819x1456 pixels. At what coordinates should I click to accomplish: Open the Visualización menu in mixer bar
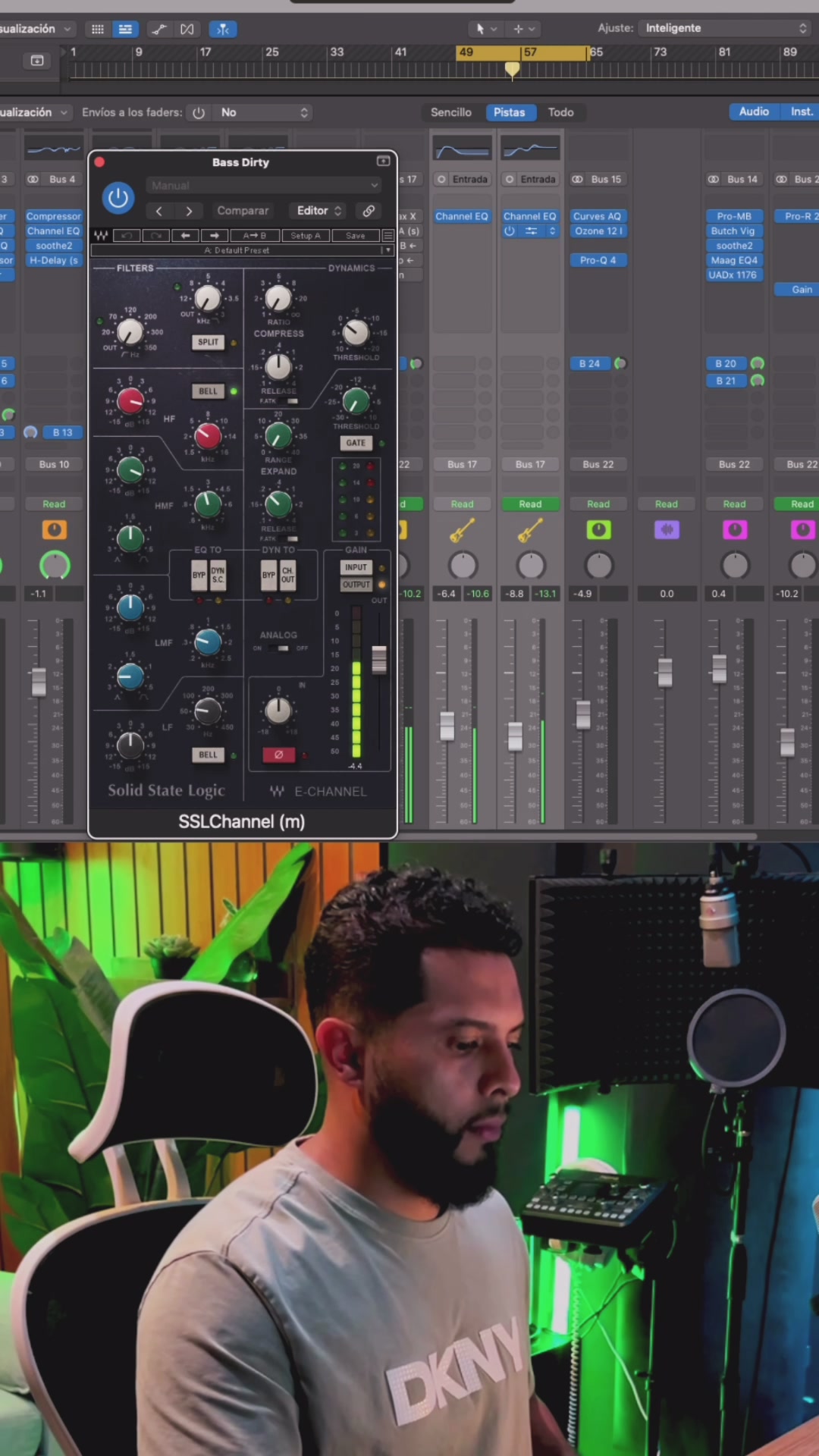click(36, 112)
